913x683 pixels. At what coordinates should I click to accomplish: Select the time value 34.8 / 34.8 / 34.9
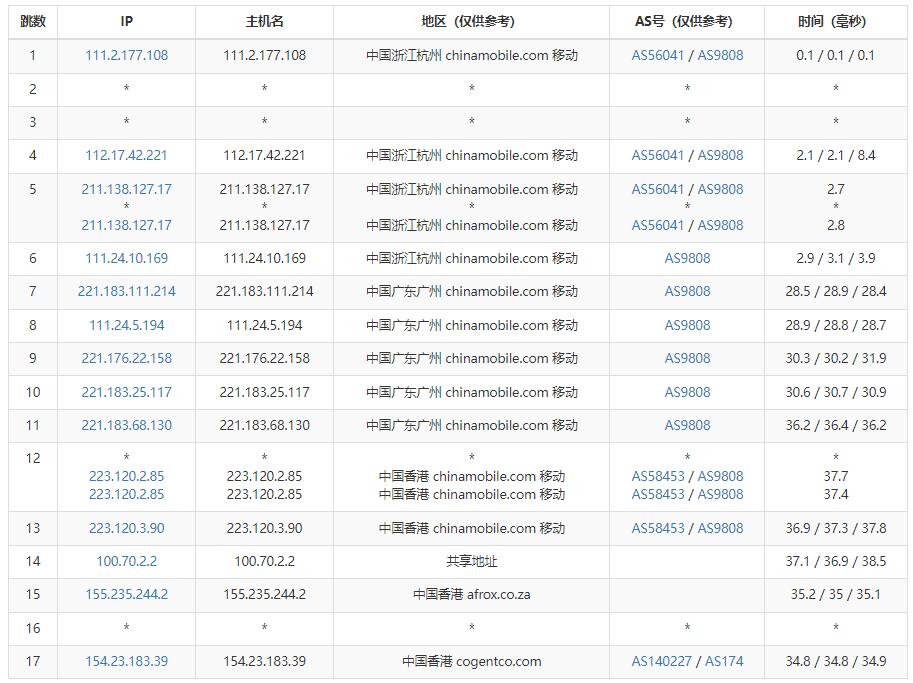tap(836, 661)
